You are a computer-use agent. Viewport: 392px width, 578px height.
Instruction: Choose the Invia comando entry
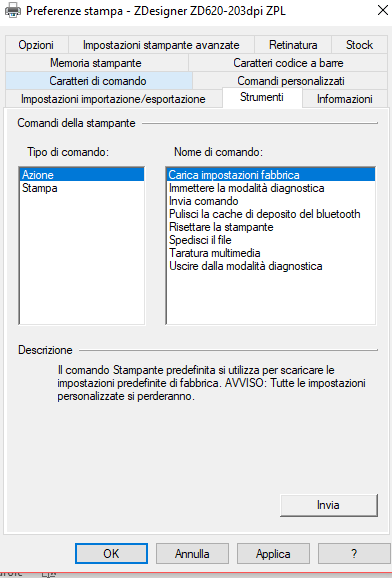click(271, 201)
